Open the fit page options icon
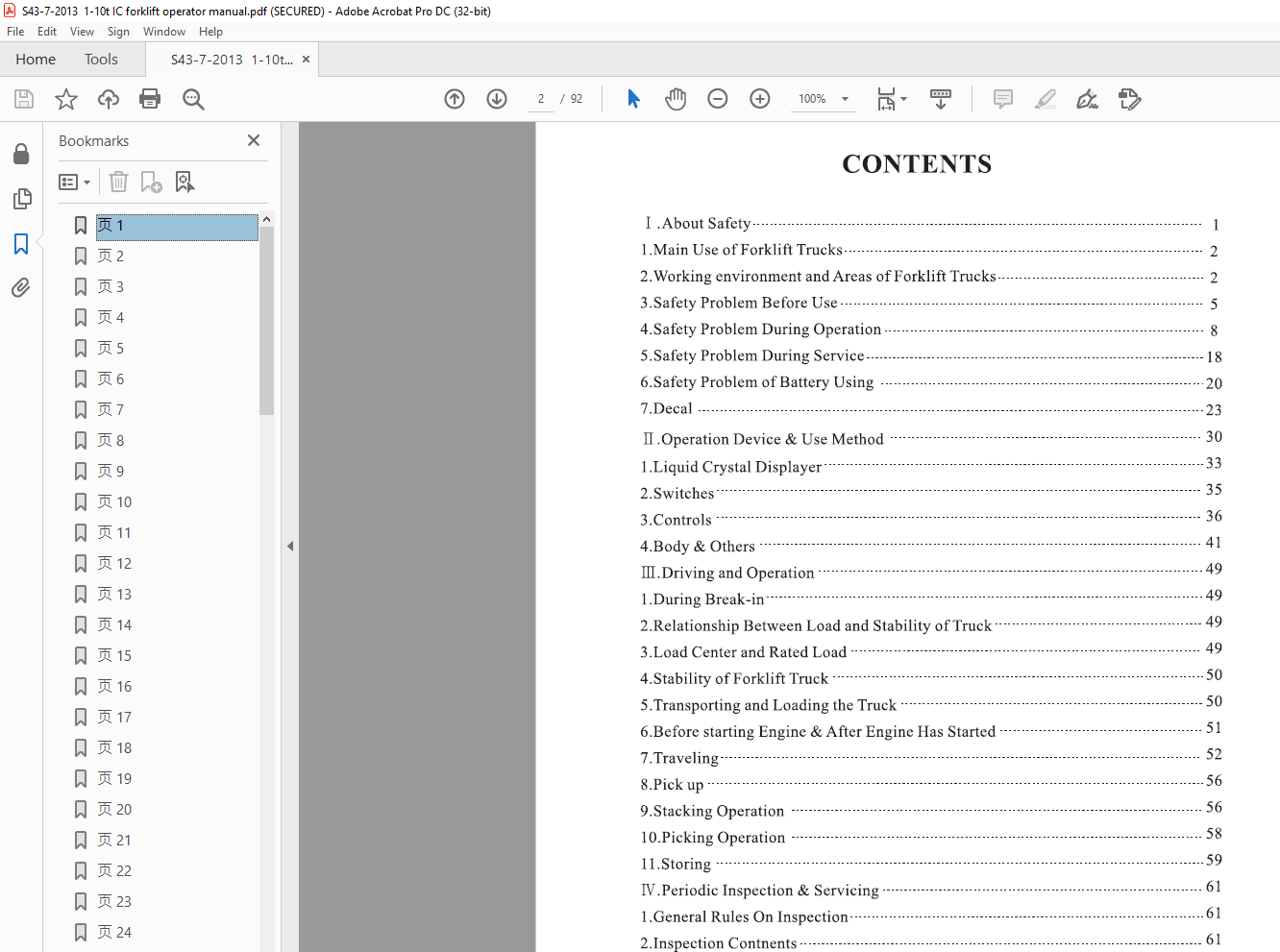1280x952 pixels. tap(891, 99)
